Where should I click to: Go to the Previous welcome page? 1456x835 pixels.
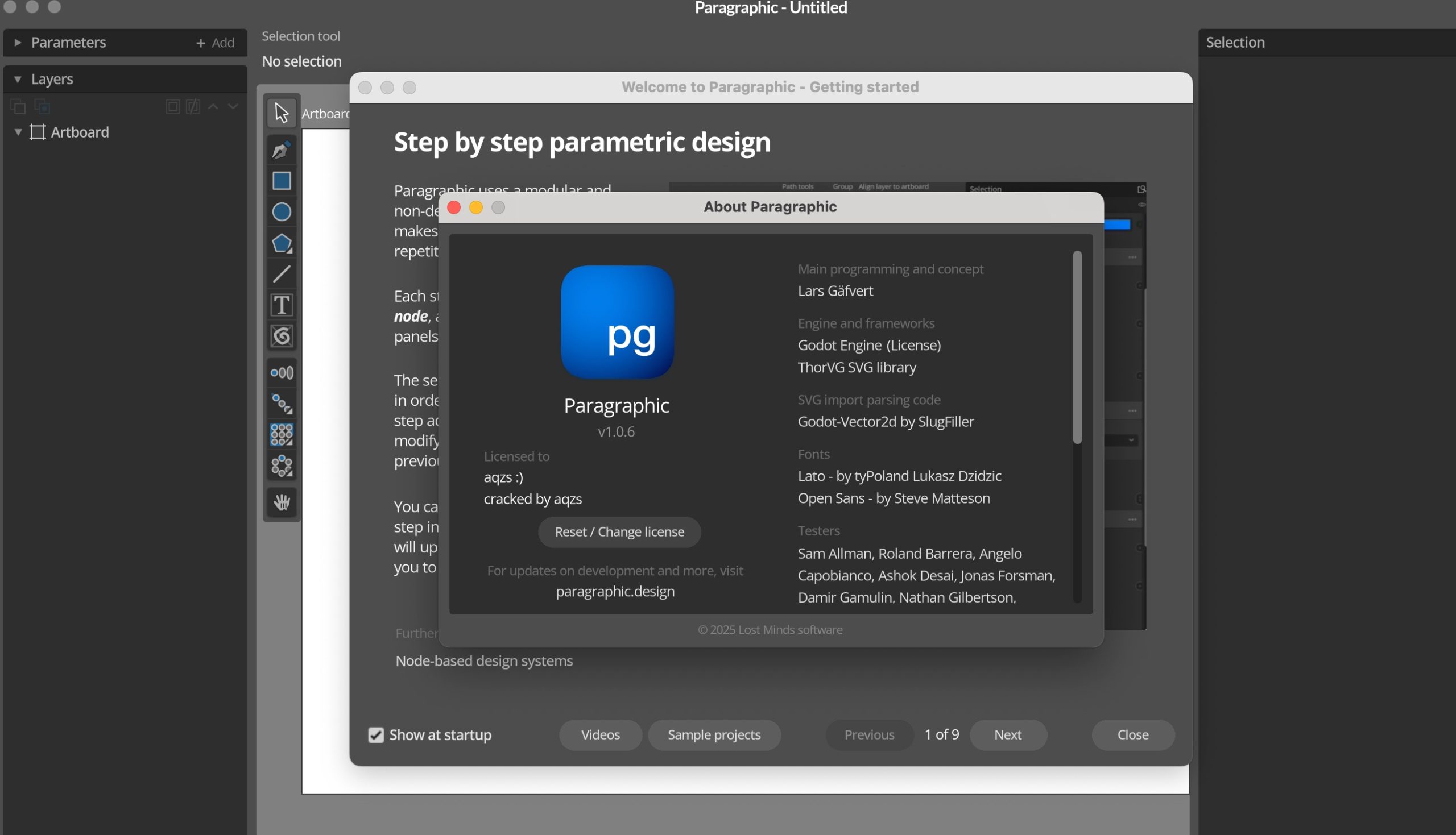click(x=869, y=734)
